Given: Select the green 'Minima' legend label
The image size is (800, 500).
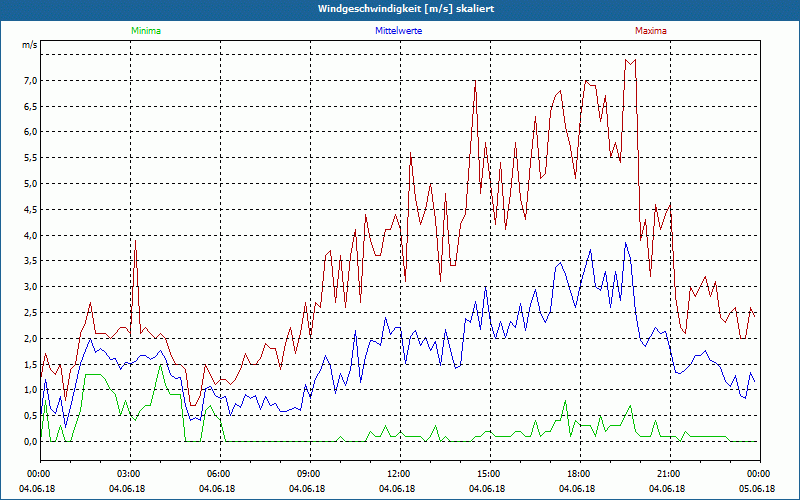Looking at the screenshot, I should [x=146, y=31].
